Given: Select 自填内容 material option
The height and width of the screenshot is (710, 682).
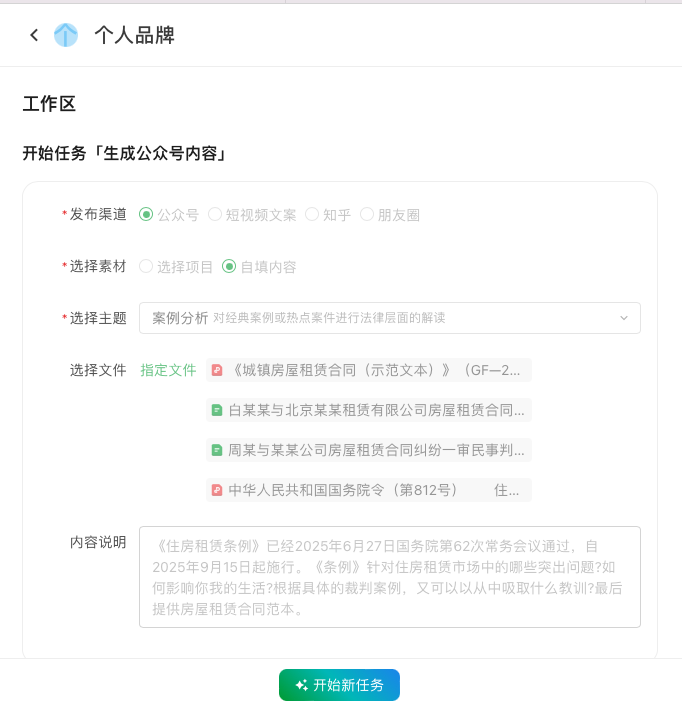Looking at the screenshot, I should 229,267.
